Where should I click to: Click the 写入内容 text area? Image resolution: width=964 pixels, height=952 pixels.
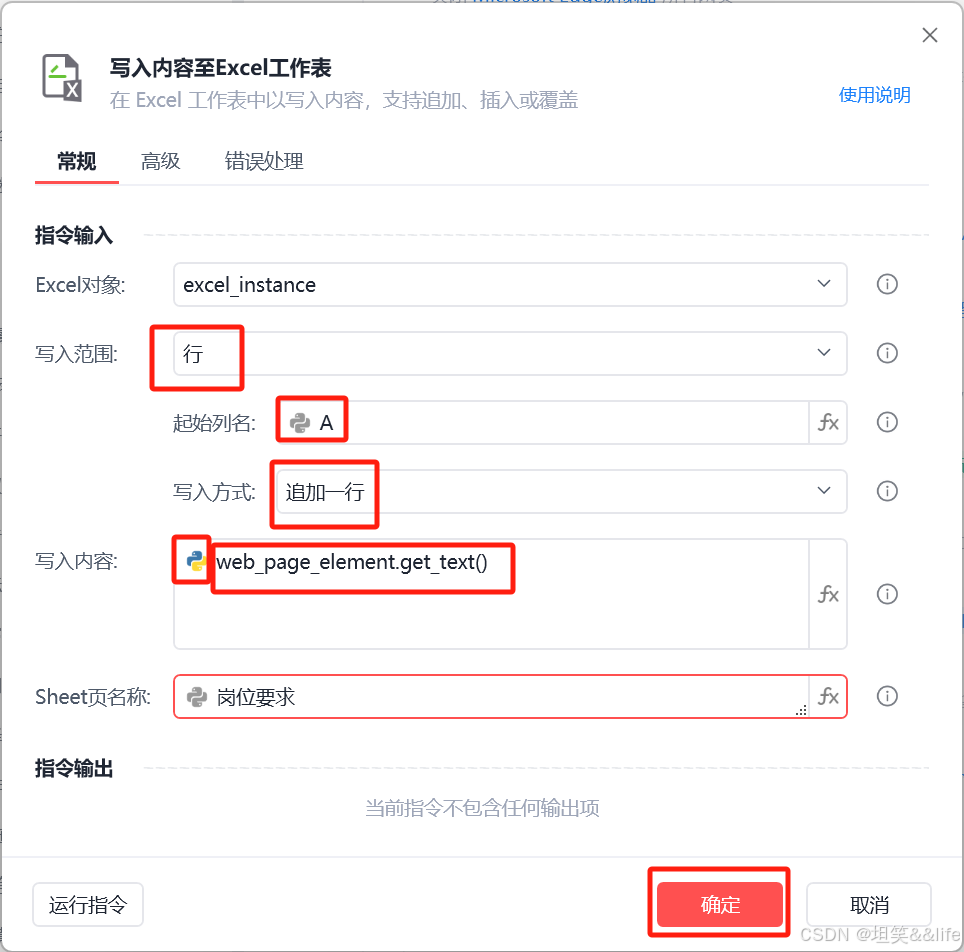(x=491, y=594)
